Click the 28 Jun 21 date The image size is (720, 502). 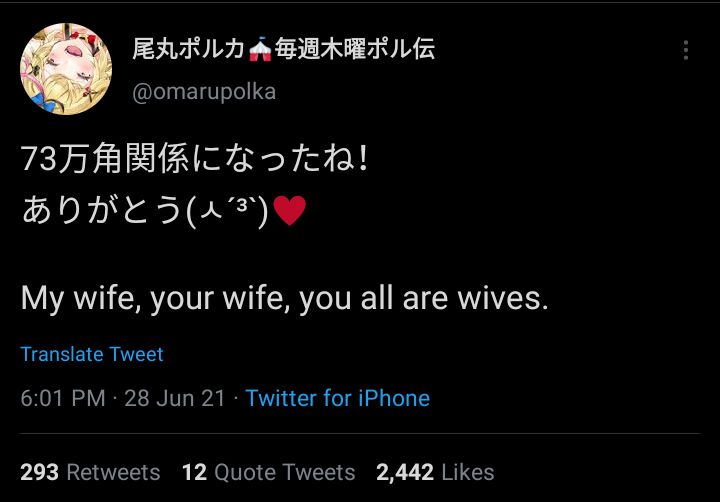pos(175,398)
